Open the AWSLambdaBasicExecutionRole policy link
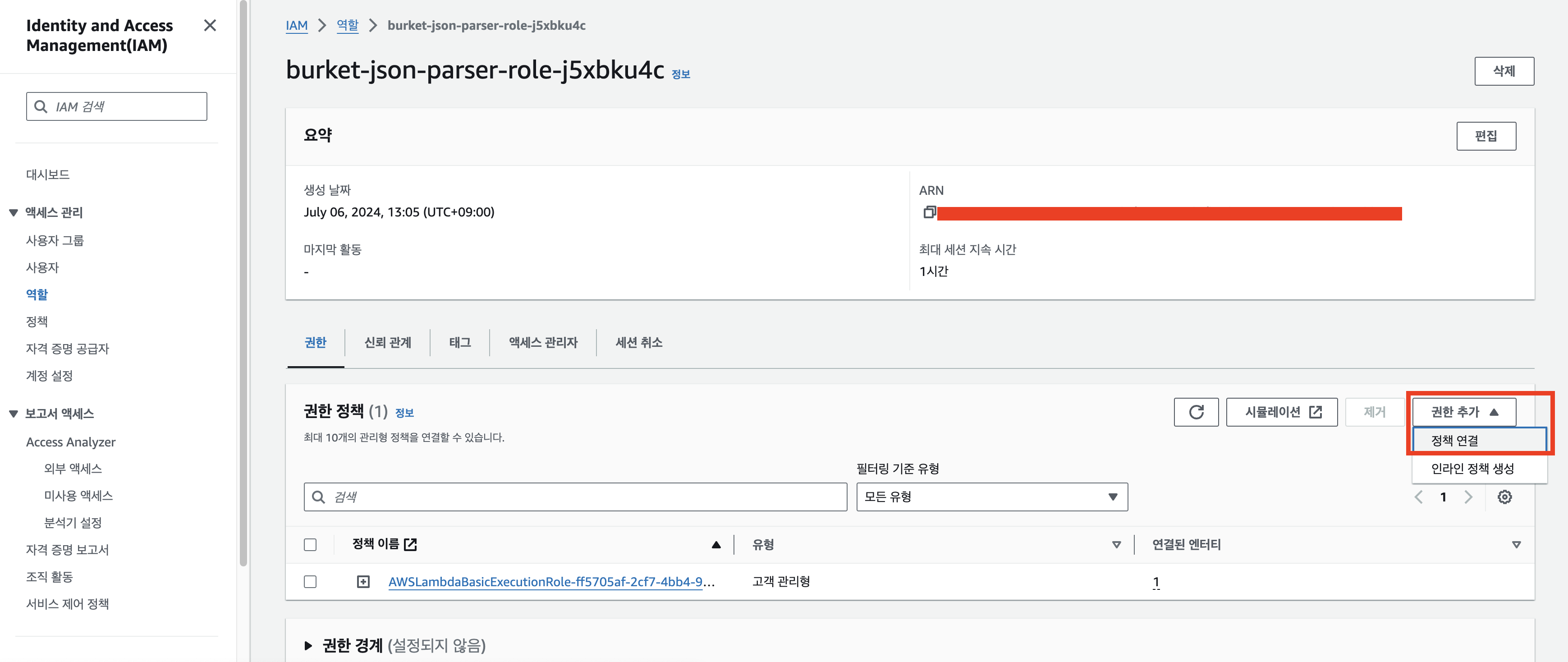 (x=545, y=582)
